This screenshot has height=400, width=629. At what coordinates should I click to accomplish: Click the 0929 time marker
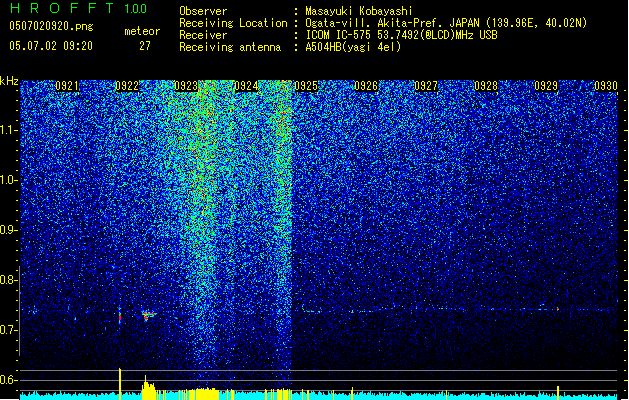pos(546,86)
